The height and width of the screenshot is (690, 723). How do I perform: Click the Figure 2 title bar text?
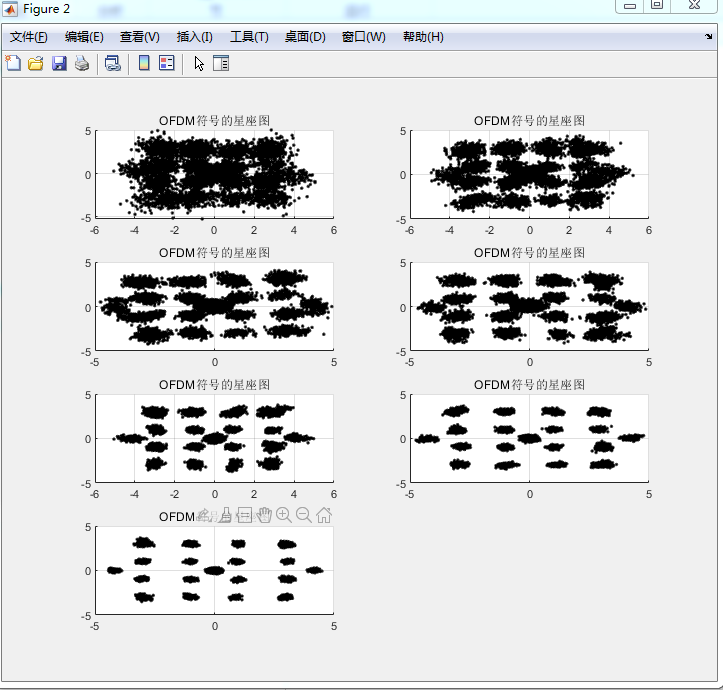tap(46, 9)
